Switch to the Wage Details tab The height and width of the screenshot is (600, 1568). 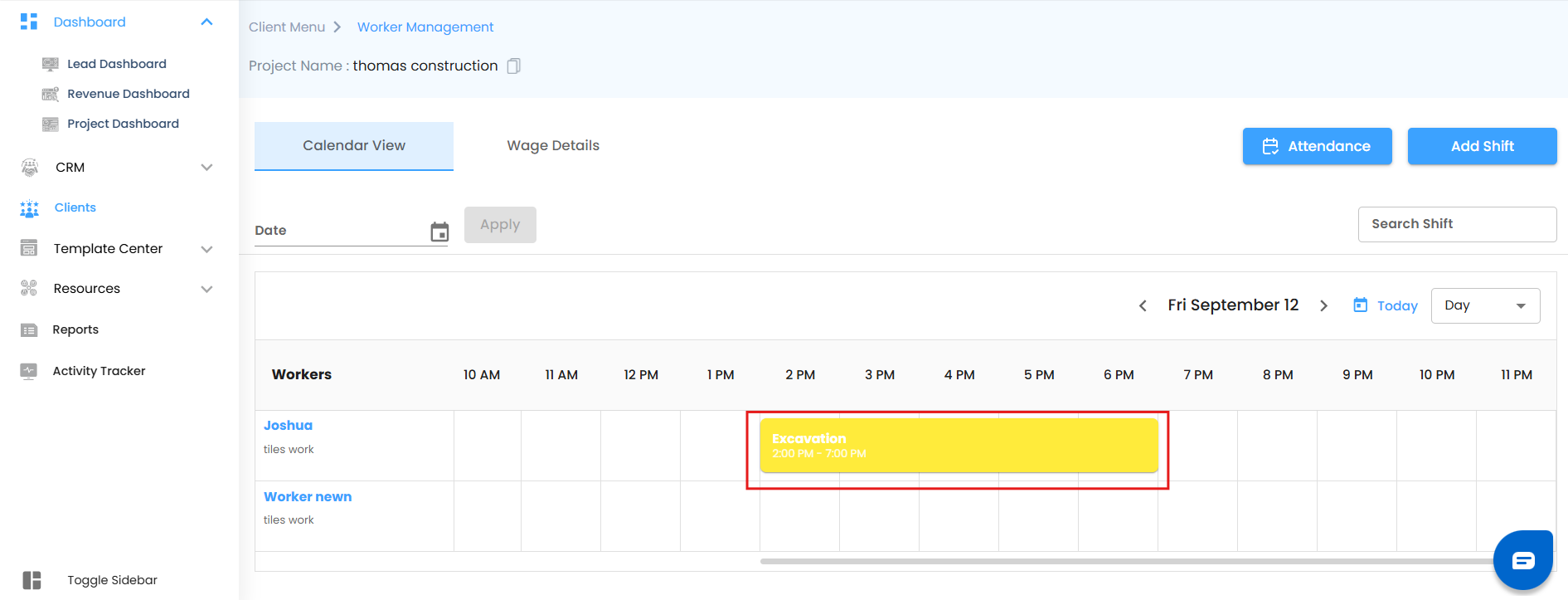pyautogui.click(x=553, y=145)
